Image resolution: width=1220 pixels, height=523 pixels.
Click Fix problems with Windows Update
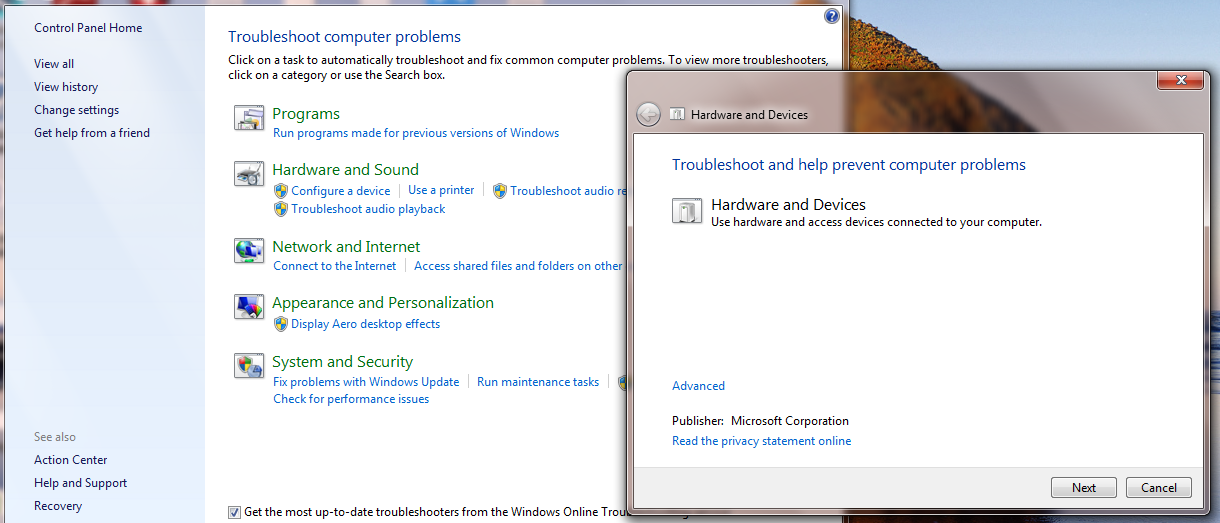[x=366, y=382]
